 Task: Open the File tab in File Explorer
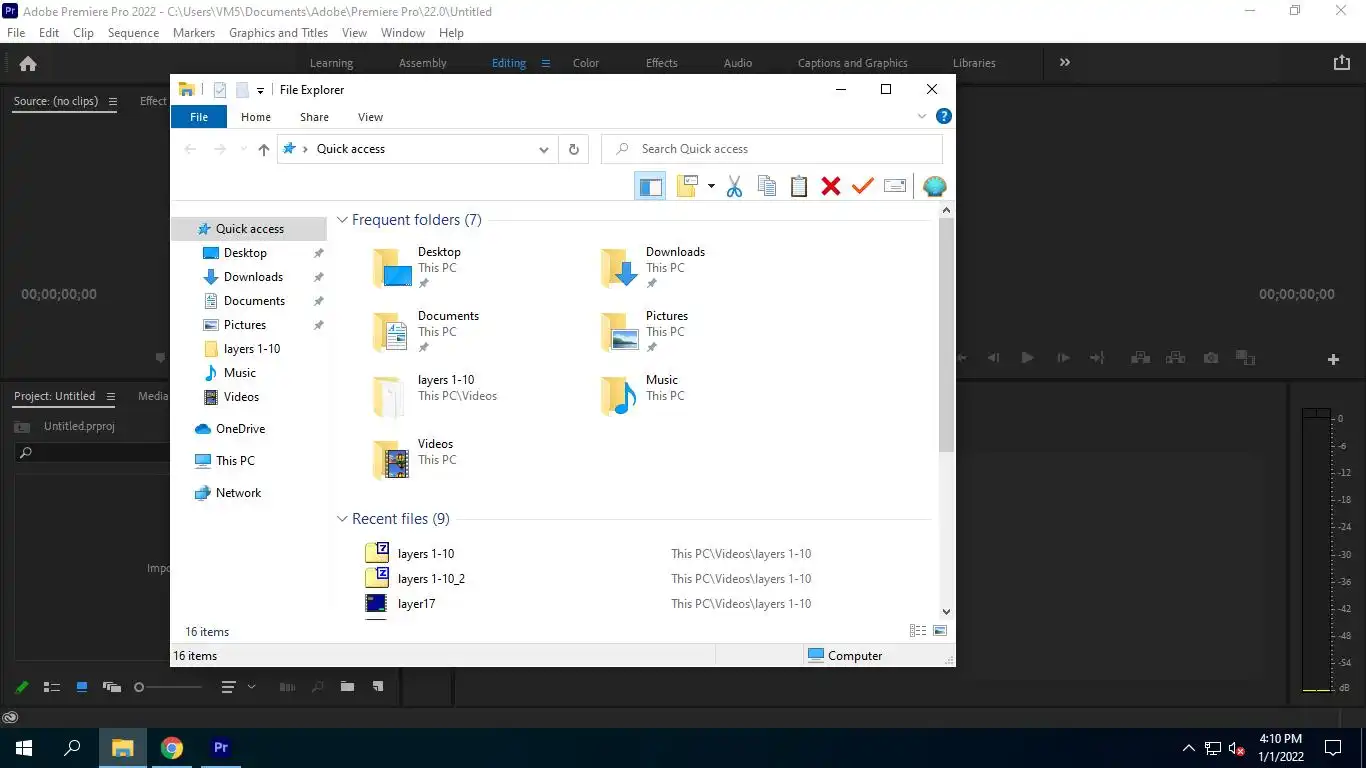click(199, 117)
